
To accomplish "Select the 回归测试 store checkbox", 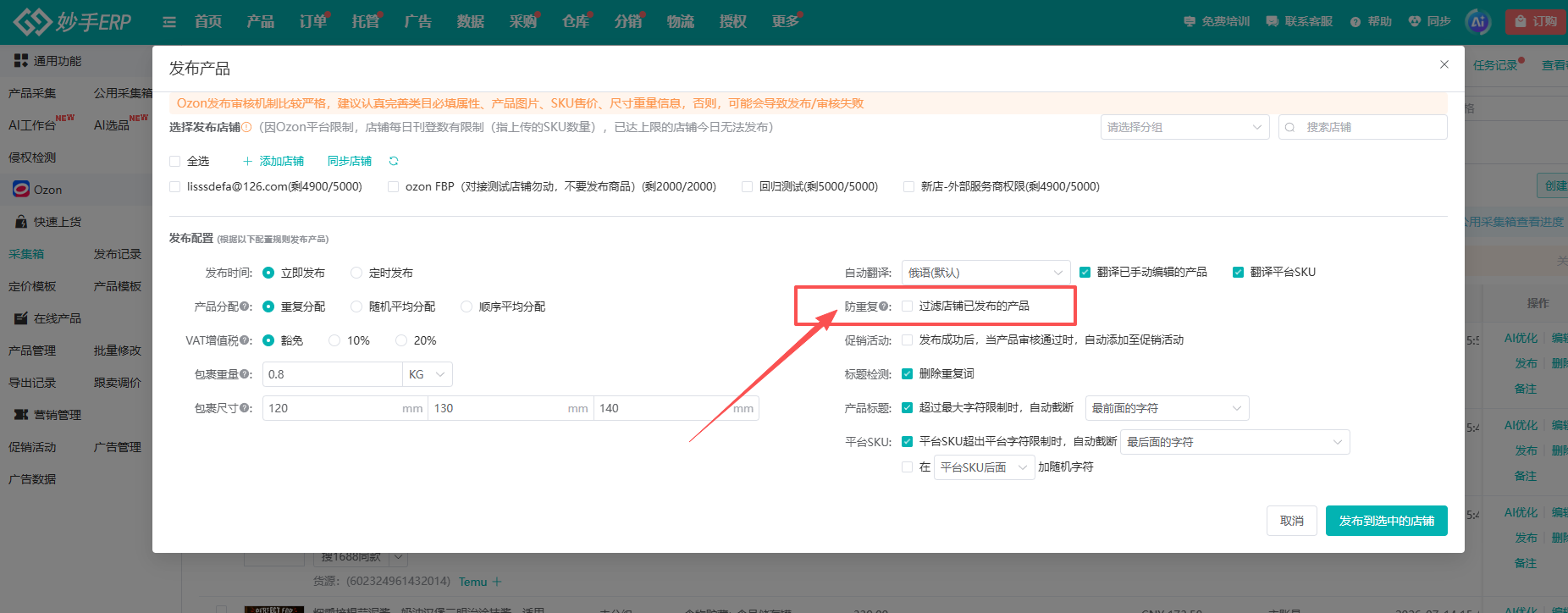I will 748,186.
